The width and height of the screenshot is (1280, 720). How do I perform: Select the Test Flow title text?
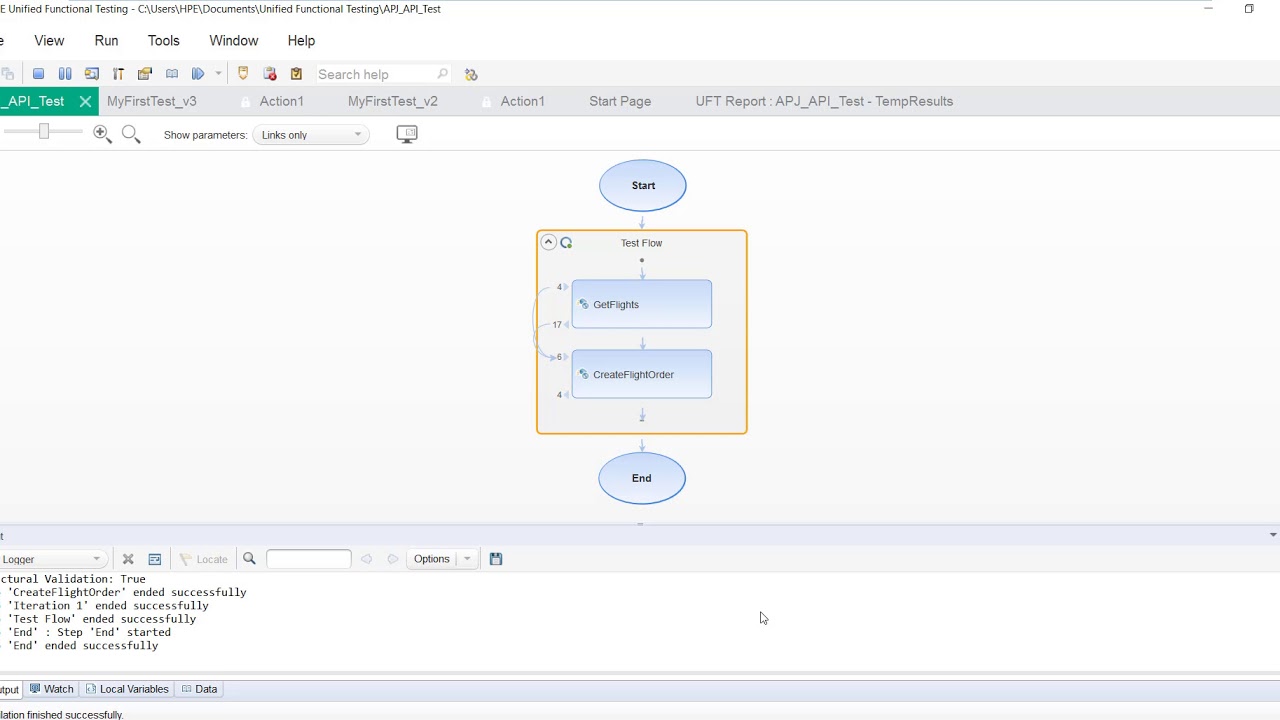[641, 243]
